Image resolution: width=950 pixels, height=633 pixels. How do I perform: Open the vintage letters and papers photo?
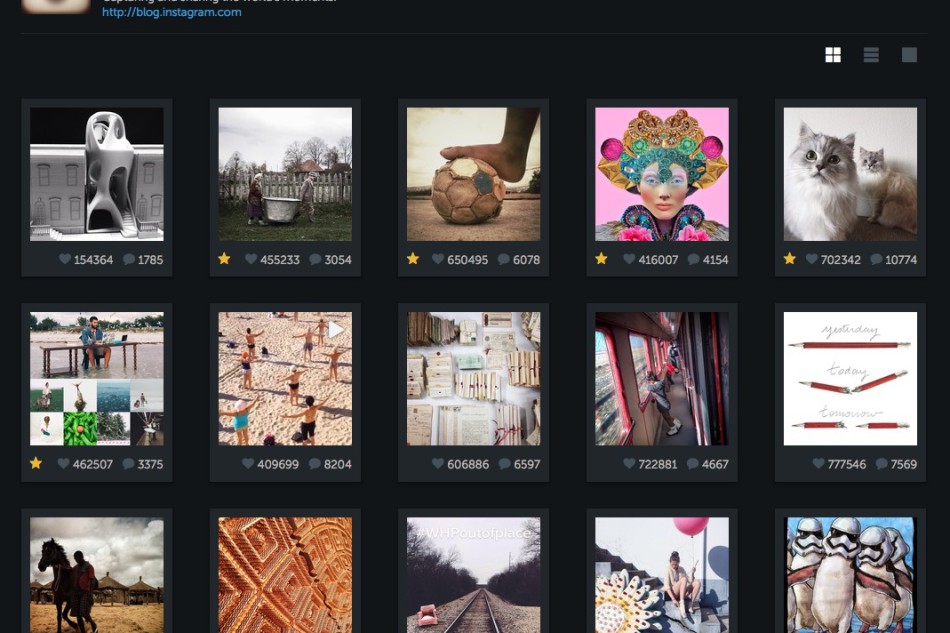(474, 379)
